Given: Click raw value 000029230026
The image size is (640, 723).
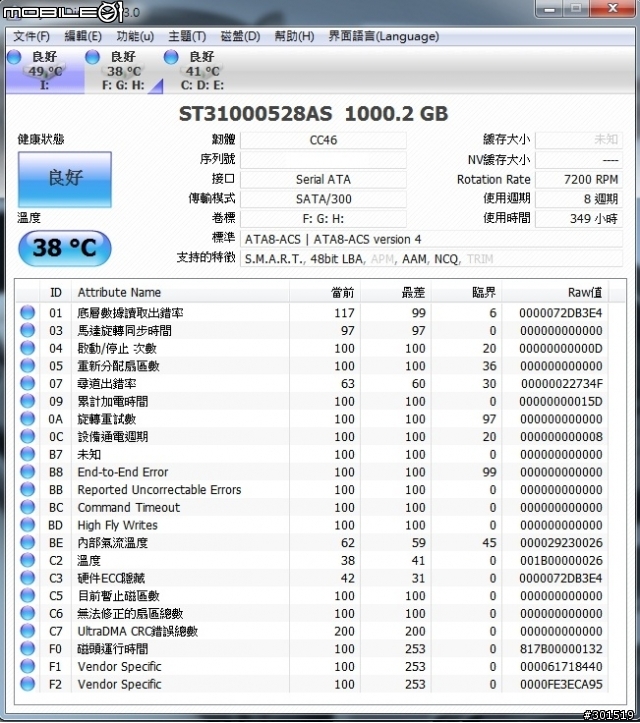Looking at the screenshot, I should click(x=561, y=543).
